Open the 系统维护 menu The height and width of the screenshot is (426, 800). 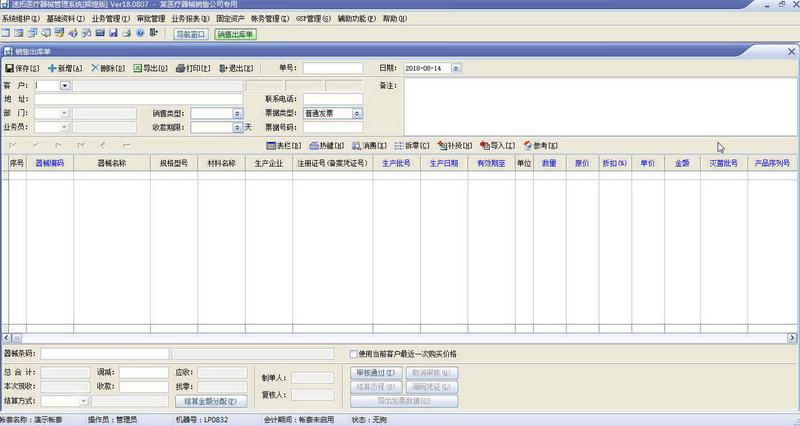click(x=20, y=18)
